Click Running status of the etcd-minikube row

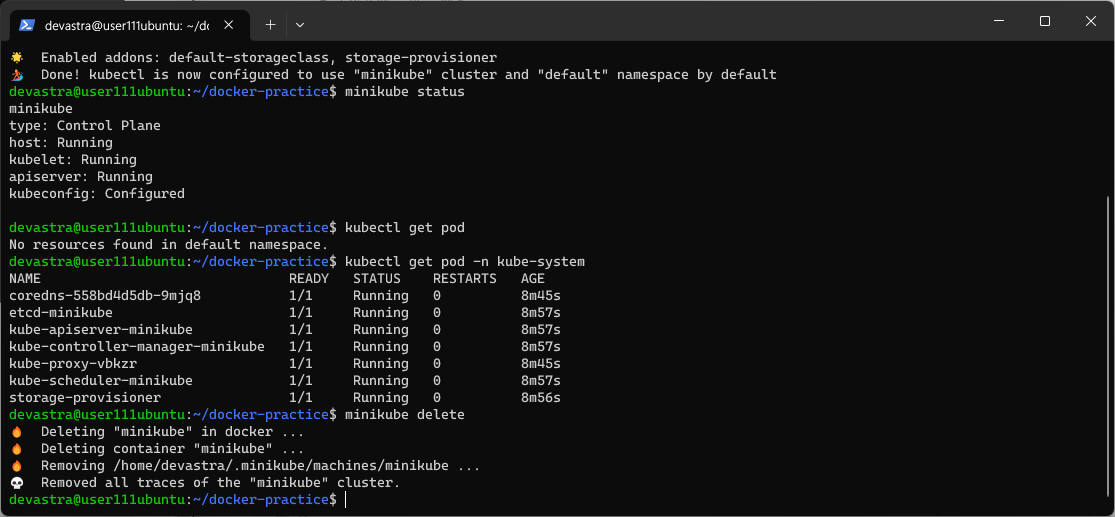point(380,312)
